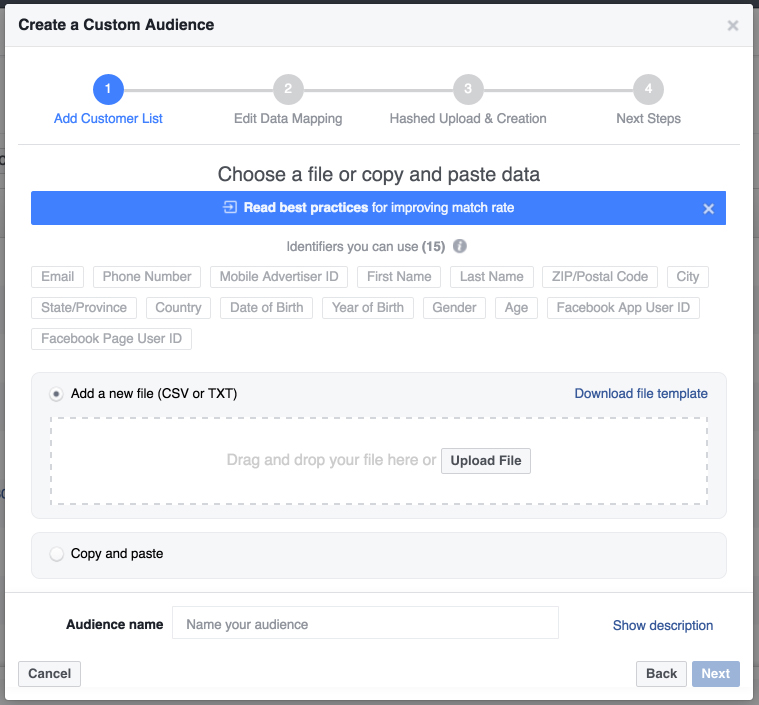Open Read best practices link

[x=306, y=207]
